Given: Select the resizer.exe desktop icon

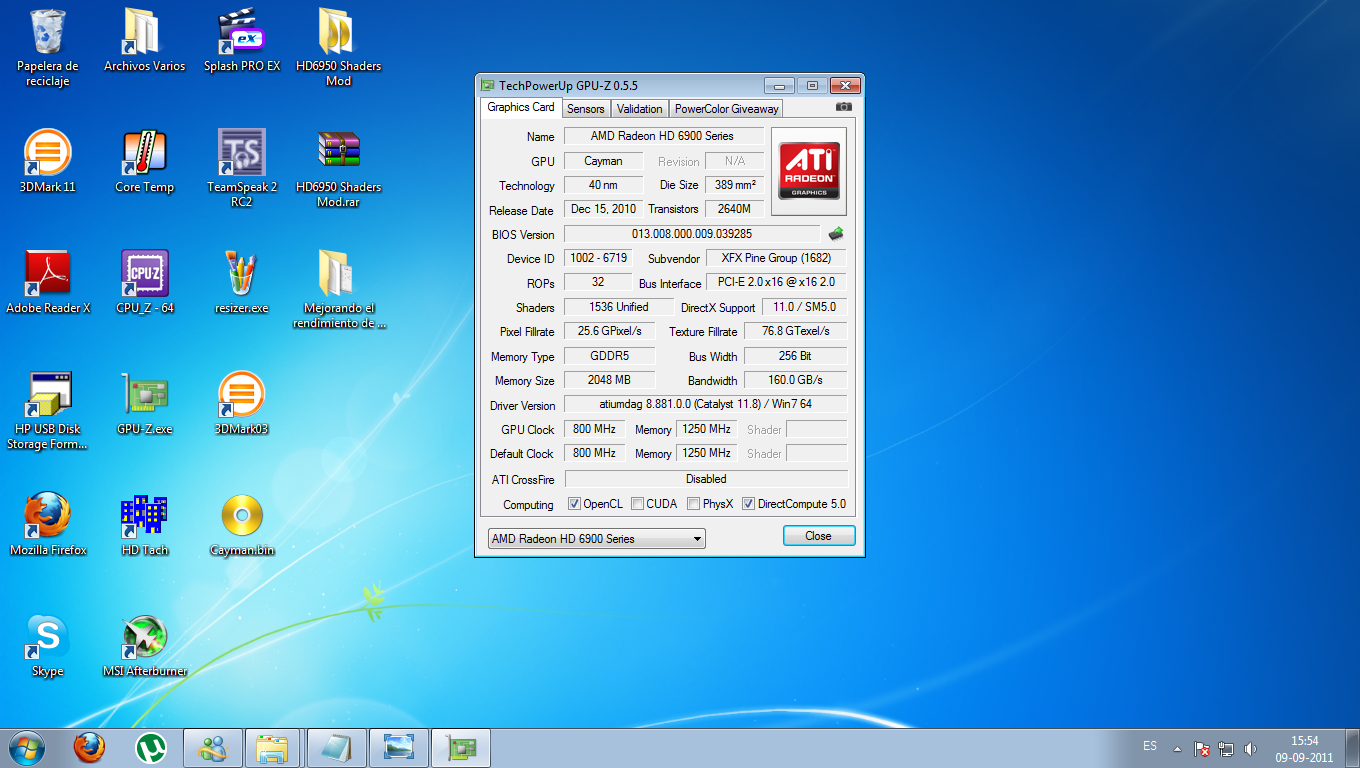Looking at the screenshot, I should tap(241, 274).
